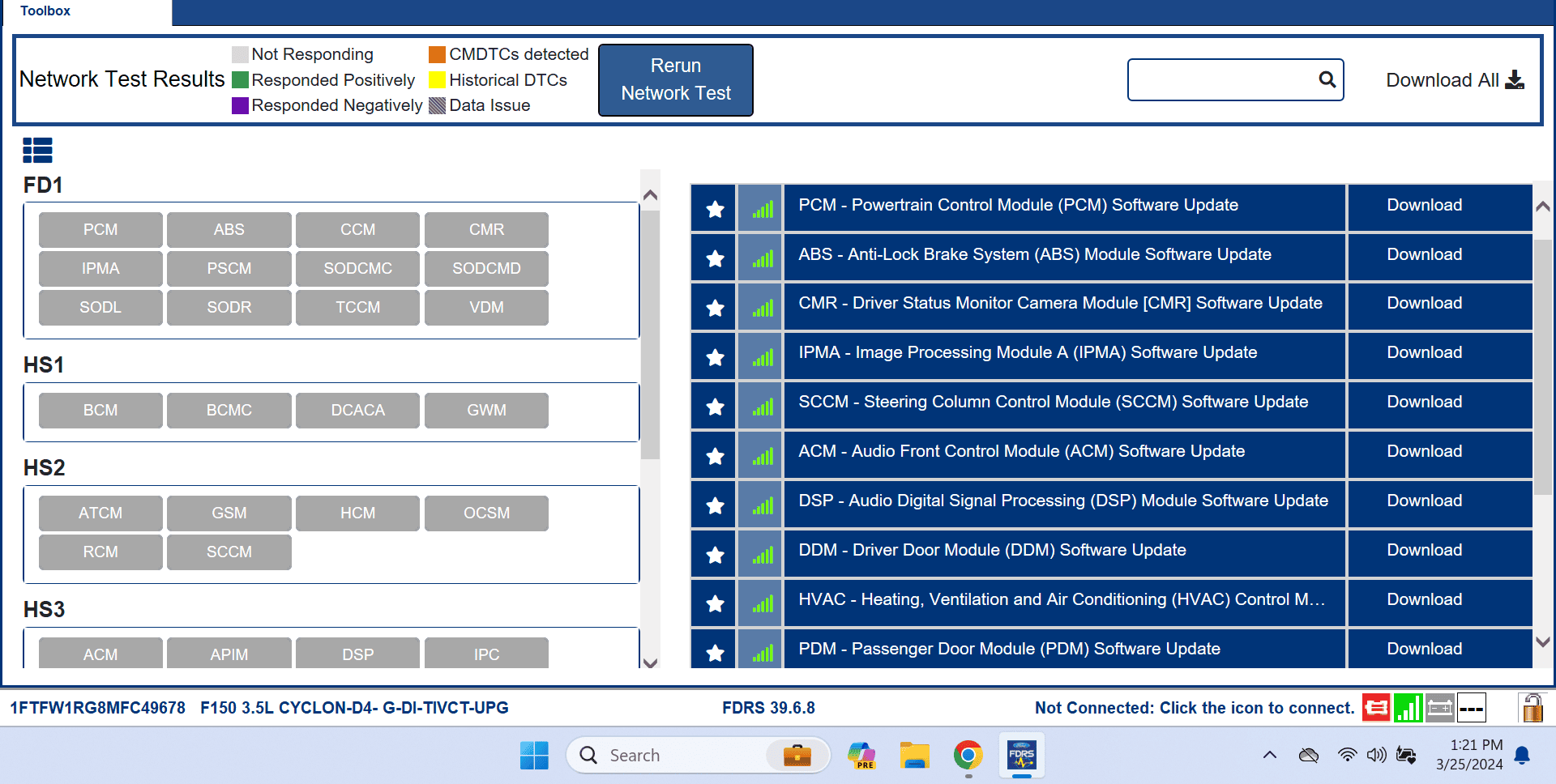Show hidden system tray icons
This screenshot has height=784, width=1556.
coord(1270,755)
